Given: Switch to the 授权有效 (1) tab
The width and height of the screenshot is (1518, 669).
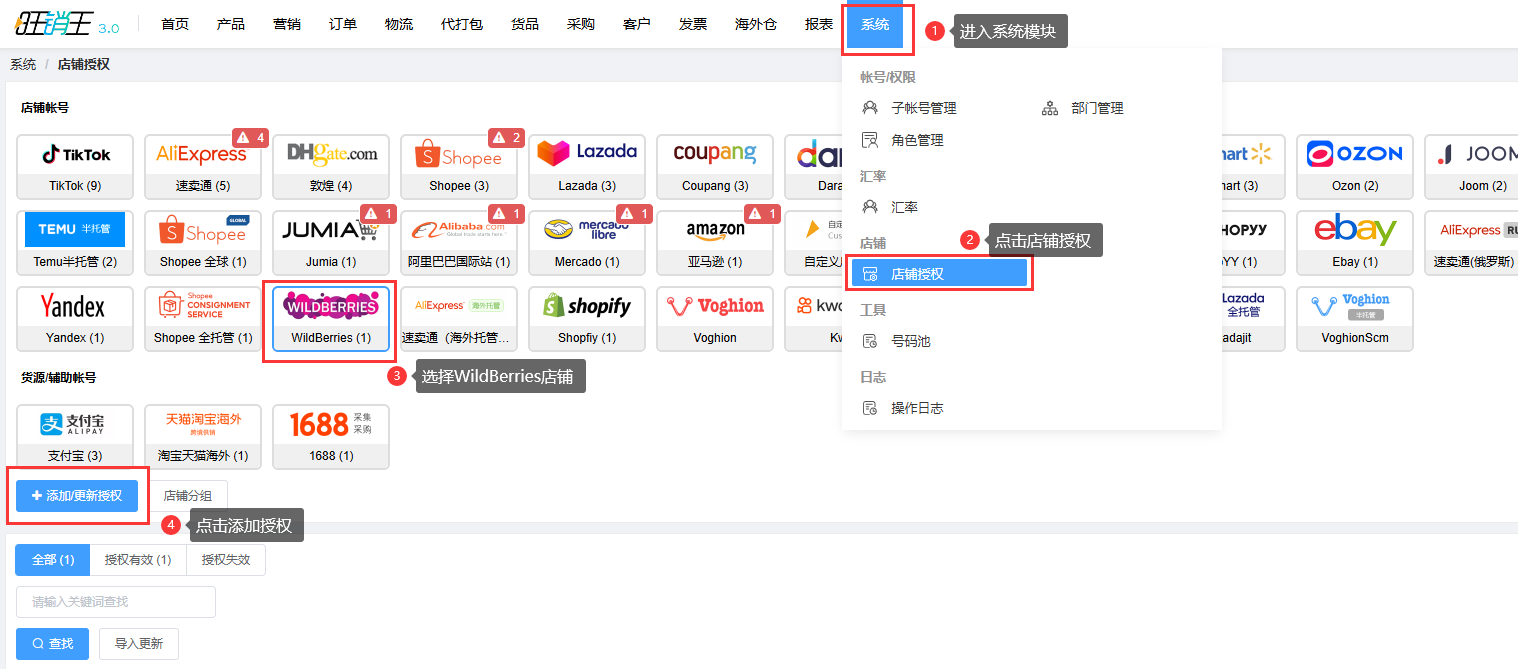Looking at the screenshot, I should (138, 560).
